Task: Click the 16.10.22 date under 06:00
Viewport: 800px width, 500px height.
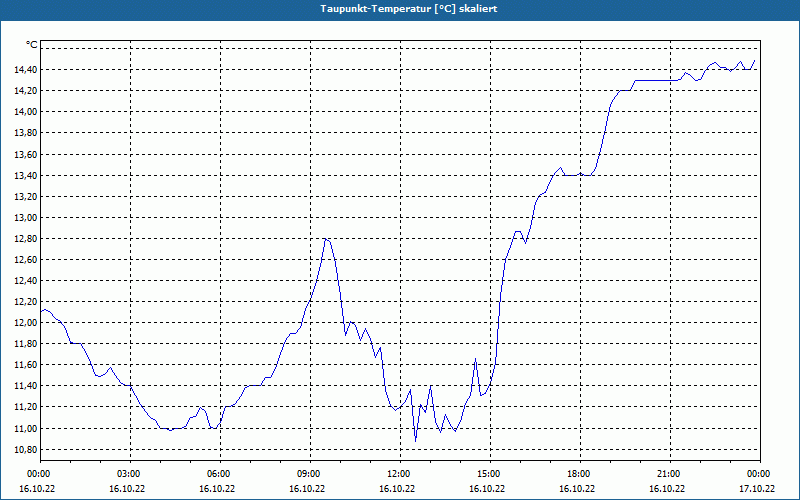Action: coord(217,488)
